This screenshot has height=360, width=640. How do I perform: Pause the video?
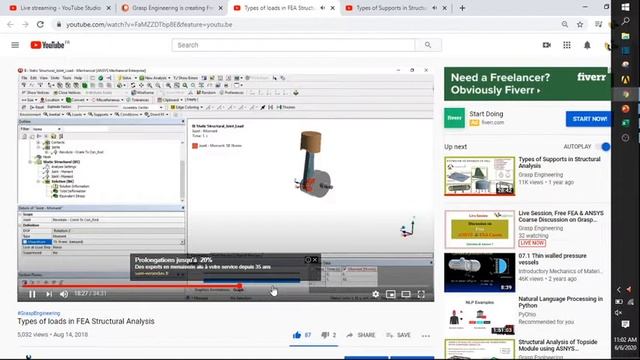tap(32, 294)
